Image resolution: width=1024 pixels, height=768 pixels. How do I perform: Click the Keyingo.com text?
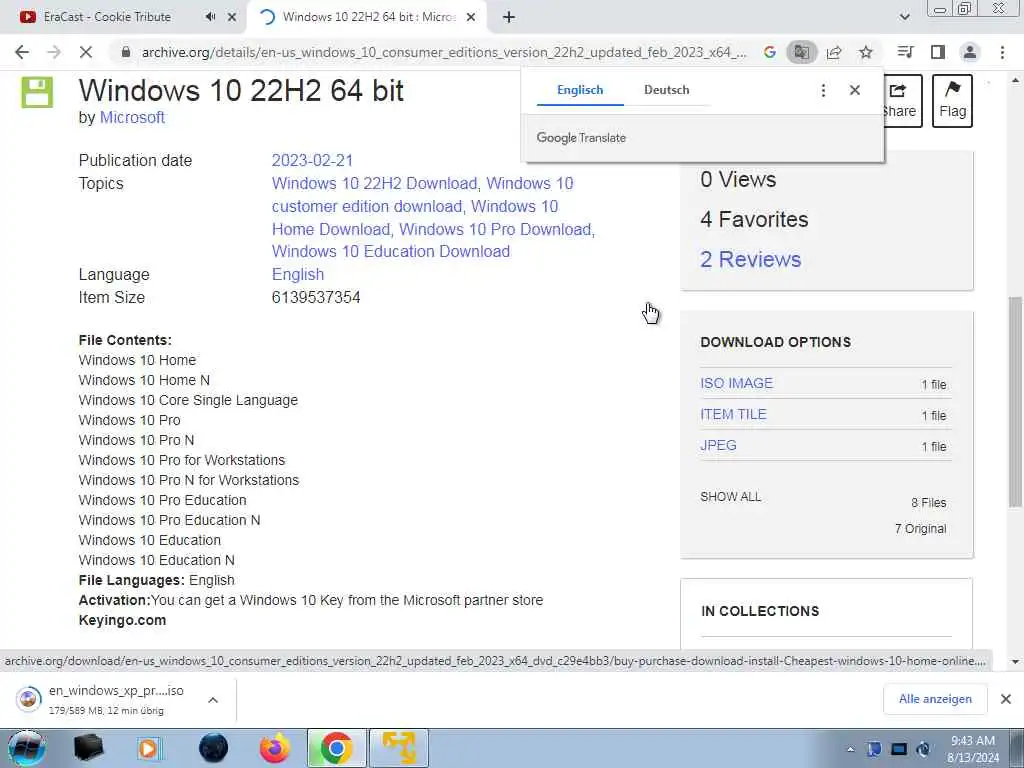click(122, 620)
